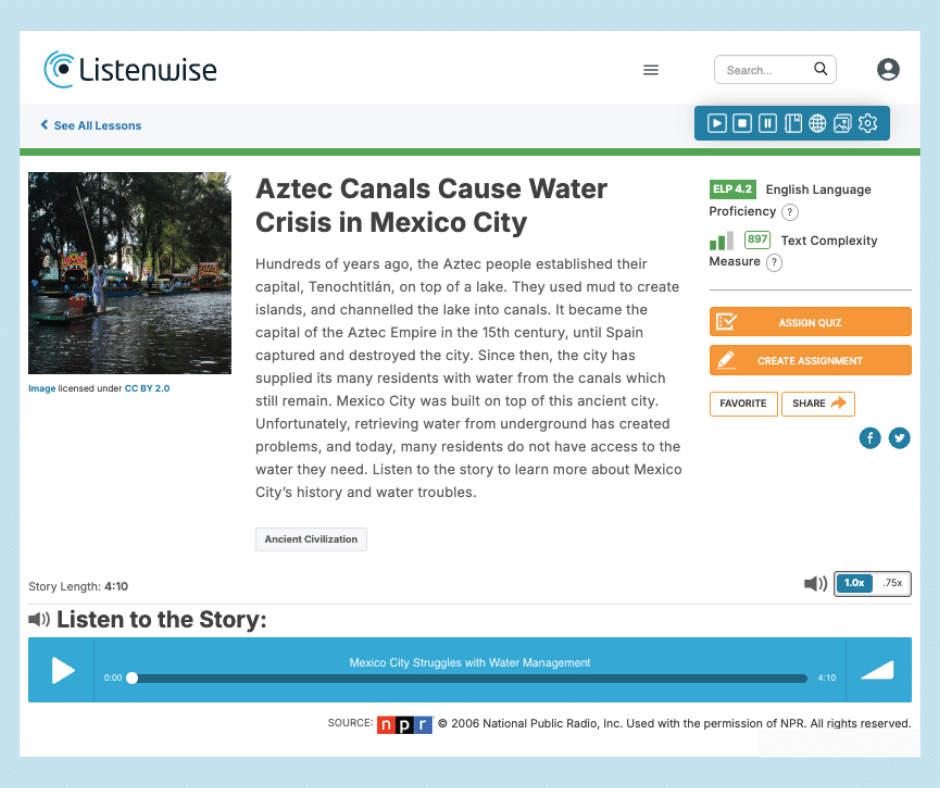The height and width of the screenshot is (788, 940).
Task: Click the play icon in the blue toolbar
Action: coord(717,123)
